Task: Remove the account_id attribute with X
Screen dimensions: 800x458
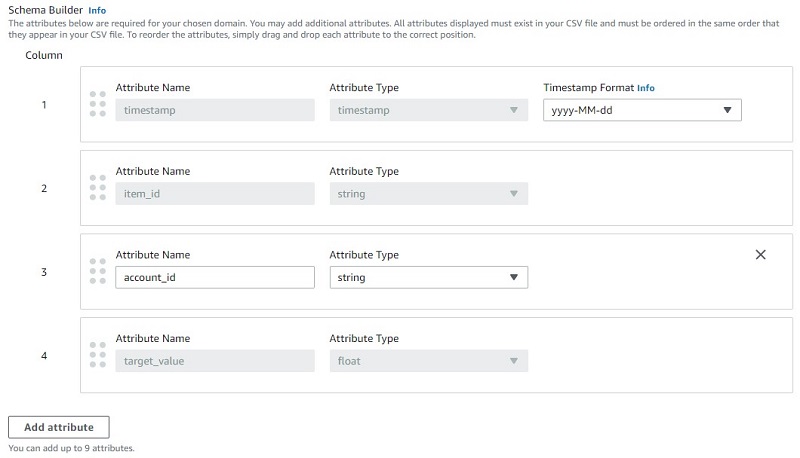Action: (760, 255)
